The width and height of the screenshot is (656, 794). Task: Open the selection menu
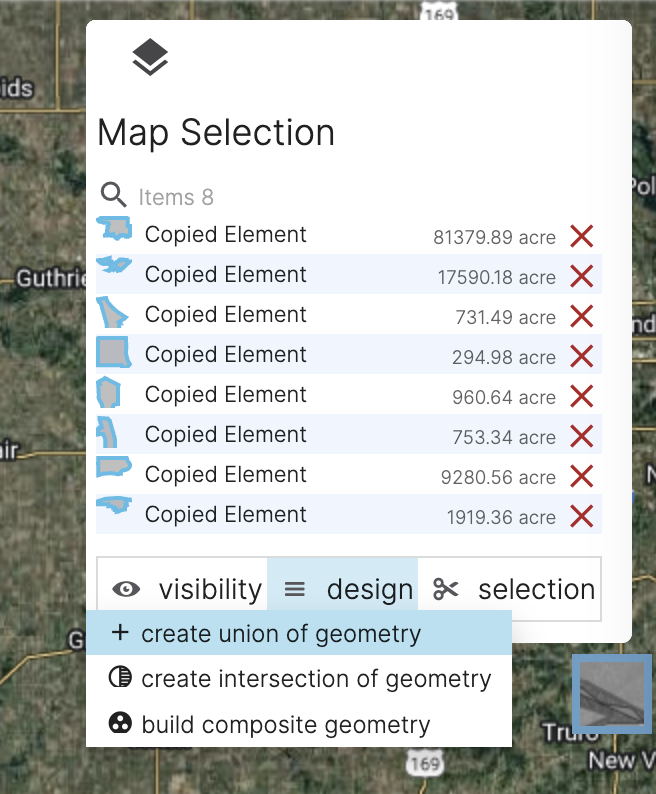pos(509,589)
